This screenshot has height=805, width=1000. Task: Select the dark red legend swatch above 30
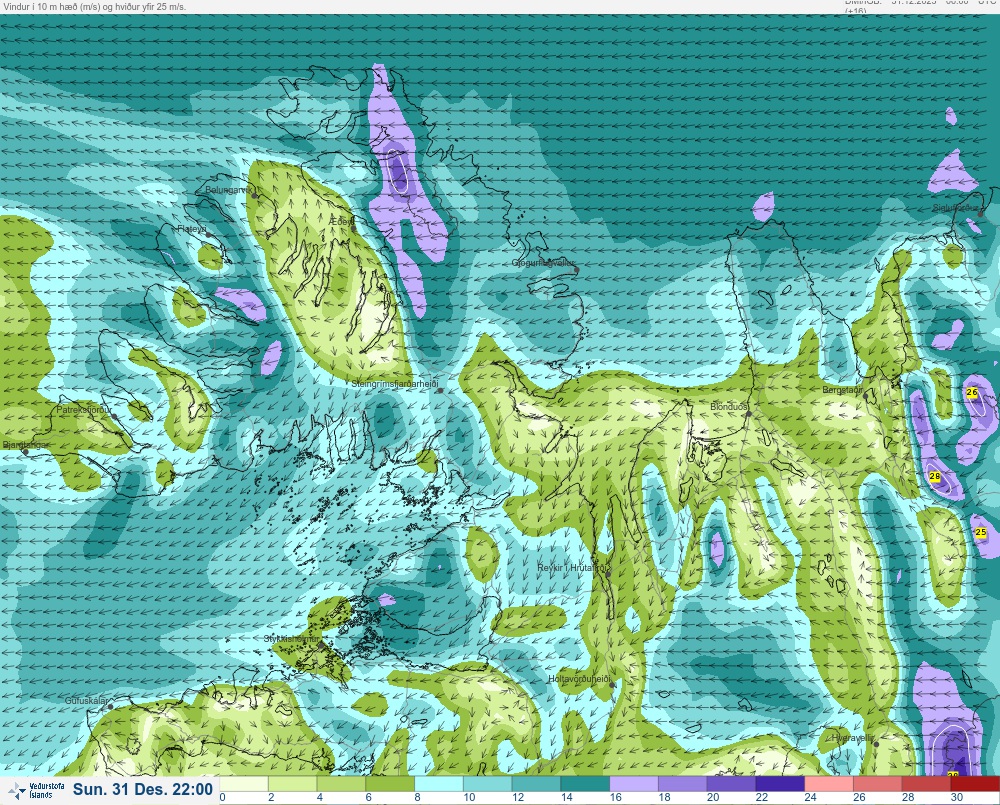(975, 783)
